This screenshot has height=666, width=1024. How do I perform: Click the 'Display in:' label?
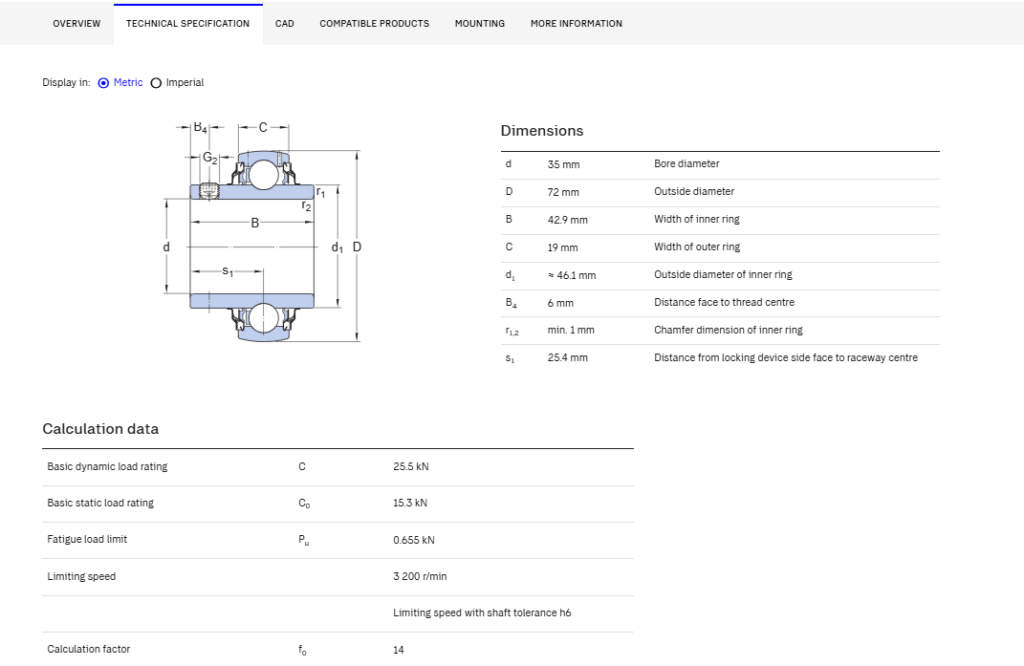point(66,83)
